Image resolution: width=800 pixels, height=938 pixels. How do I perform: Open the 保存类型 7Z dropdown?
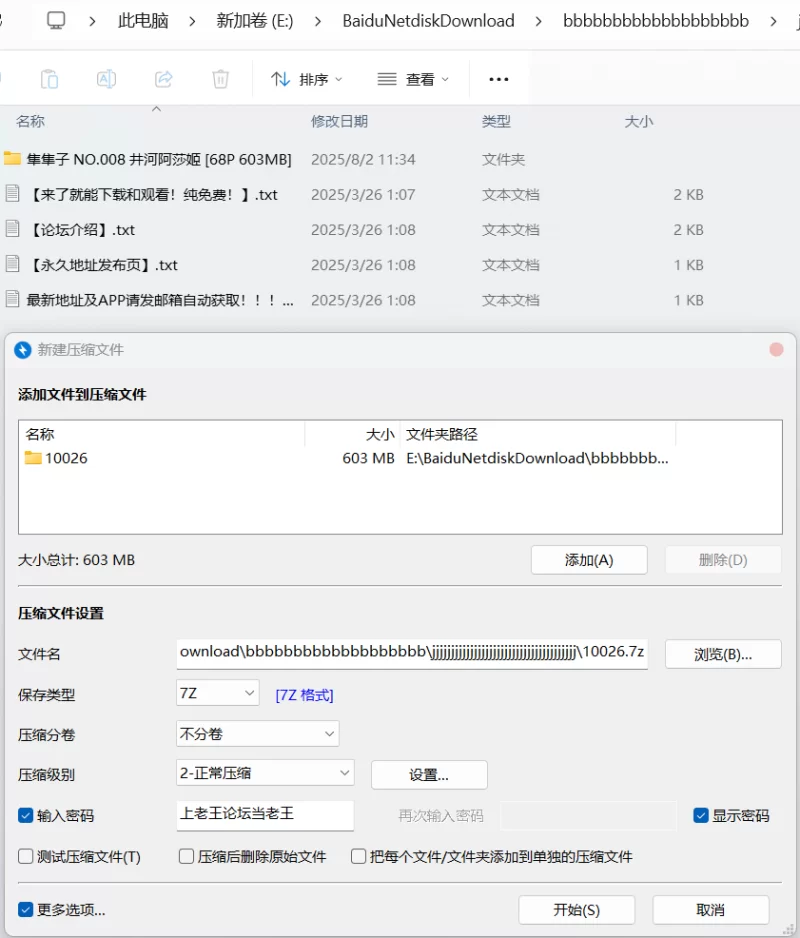click(218, 693)
